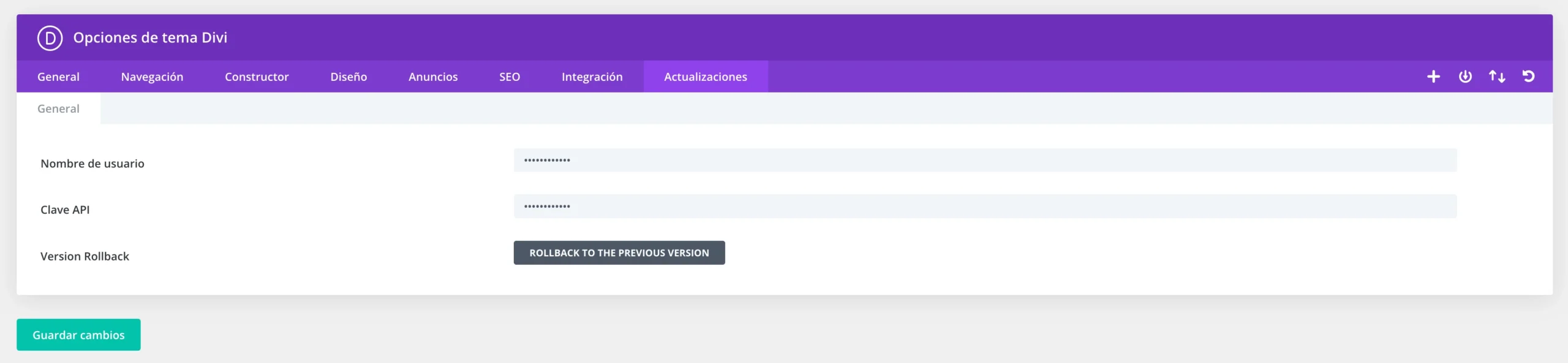Open the Diseño tab
Image resolution: width=1568 pixels, height=363 pixels.
click(x=349, y=77)
